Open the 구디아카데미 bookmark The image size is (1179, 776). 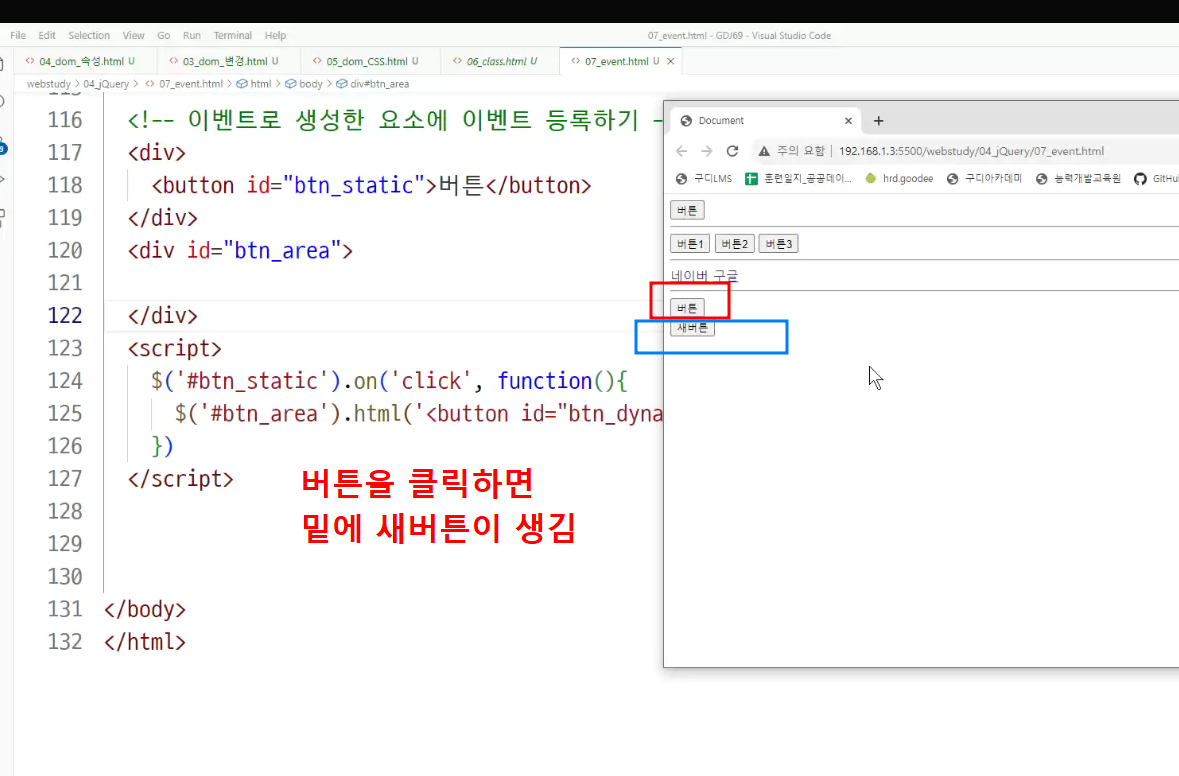984,178
